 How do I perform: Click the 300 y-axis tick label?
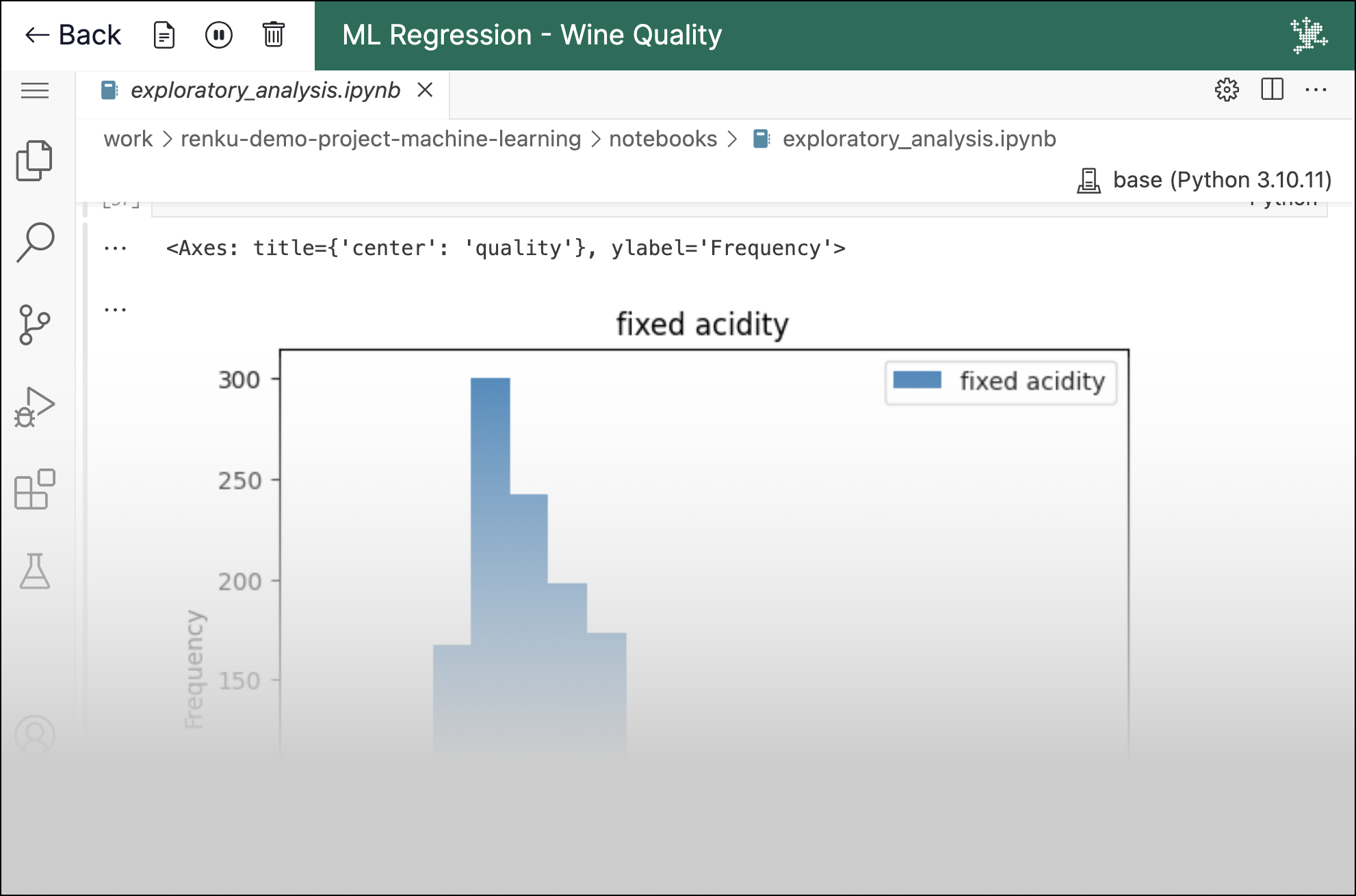point(239,380)
